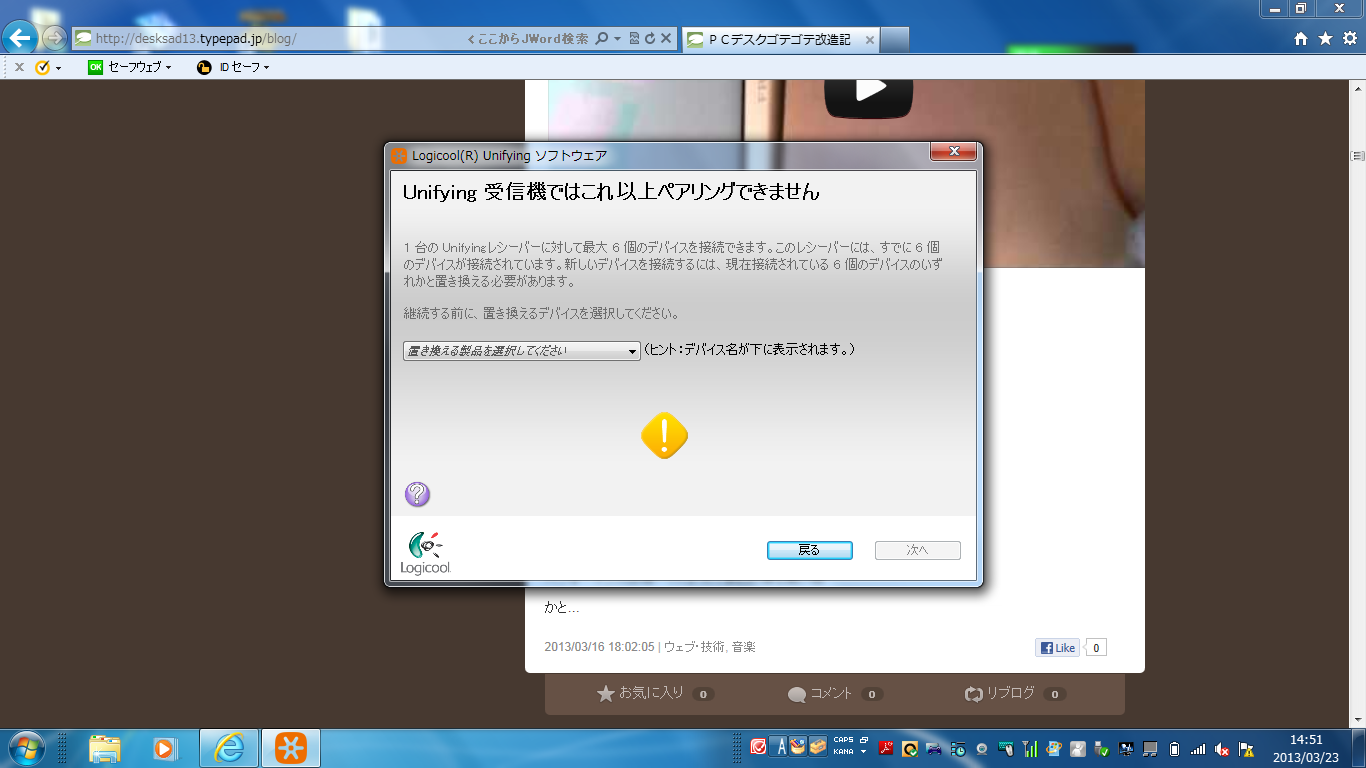
Task: Click the 戻る (Back) button
Action: tap(809, 550)
